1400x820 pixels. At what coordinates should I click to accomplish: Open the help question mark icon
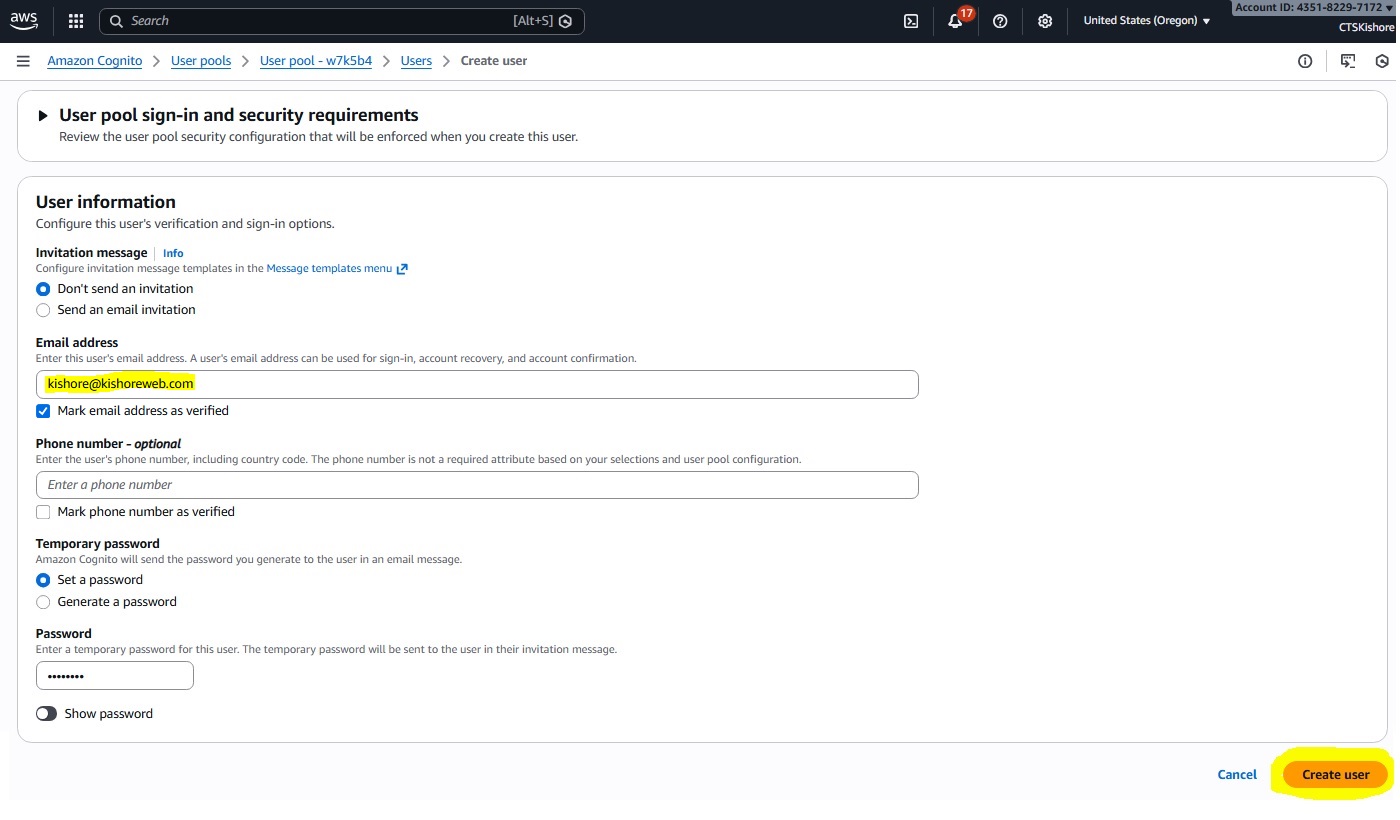[1000, 21]
